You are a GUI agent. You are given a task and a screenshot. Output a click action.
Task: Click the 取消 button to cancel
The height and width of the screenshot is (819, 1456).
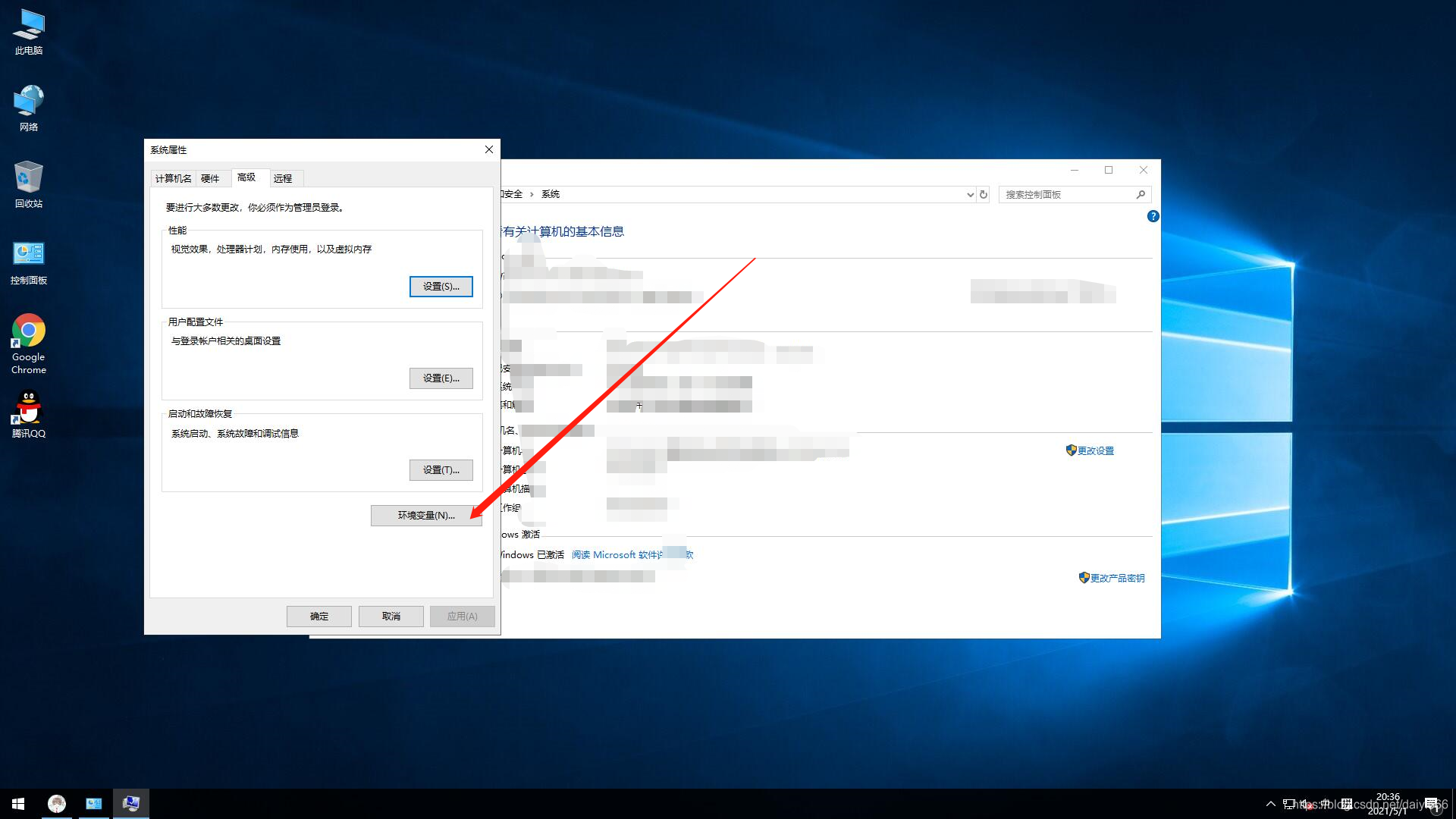391,615
